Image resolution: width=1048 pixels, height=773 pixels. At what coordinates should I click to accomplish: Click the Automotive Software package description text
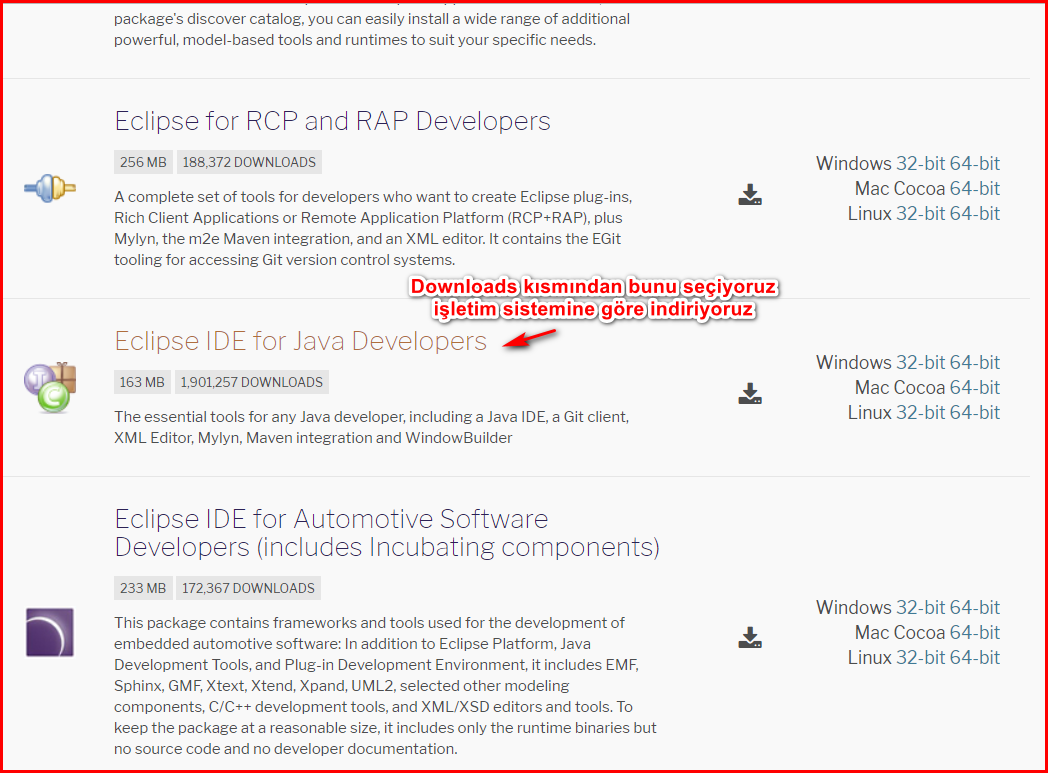[x=385, y=685]
